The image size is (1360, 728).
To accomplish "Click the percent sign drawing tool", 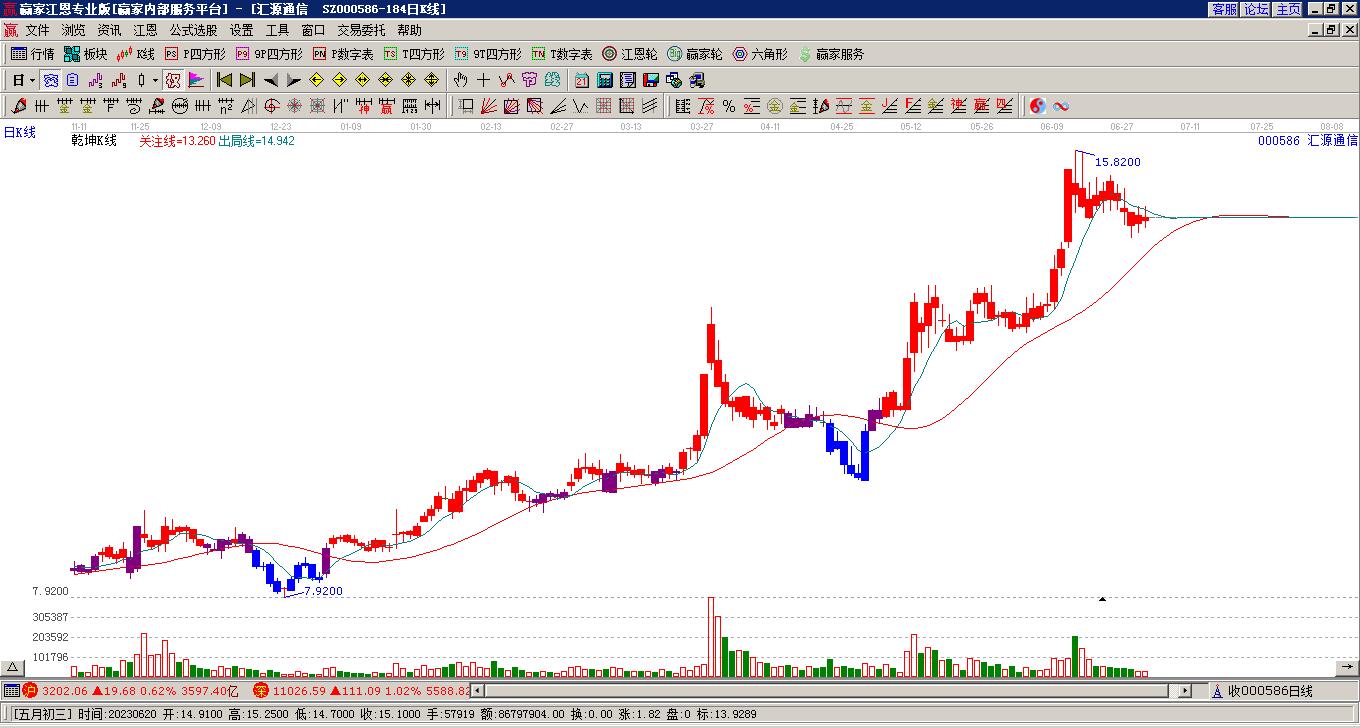I will 728,106.
